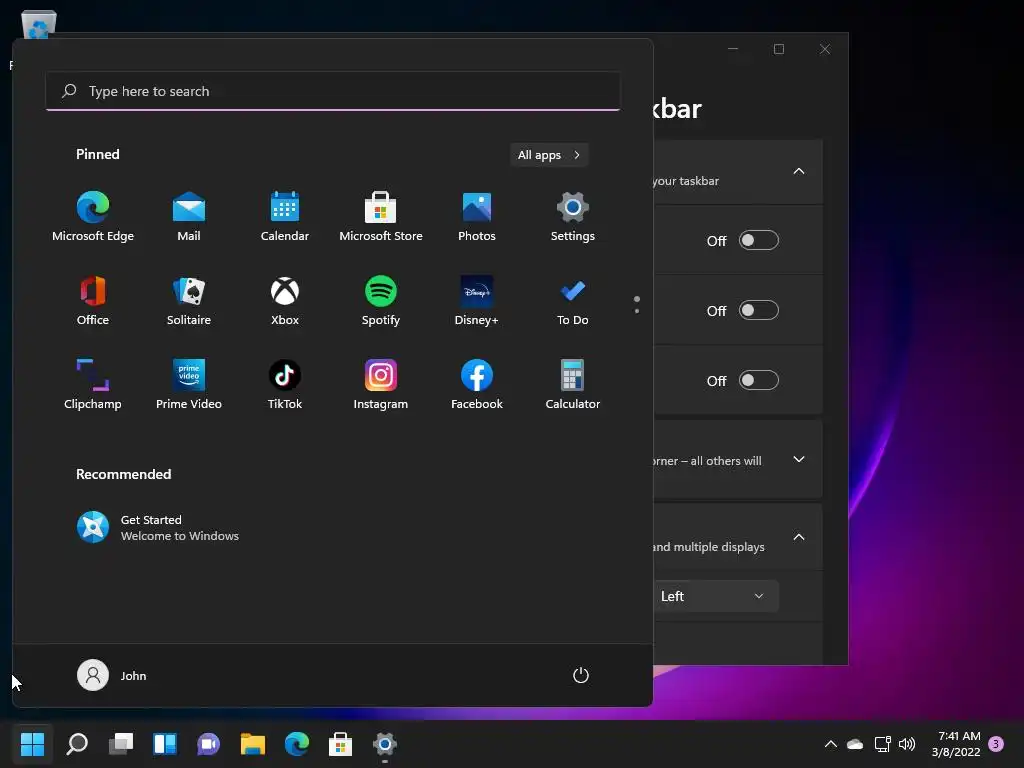Collapse the 'your taskbar' section in Settings
This screenshot has height=768, width=1024.
tap(799, 171)
